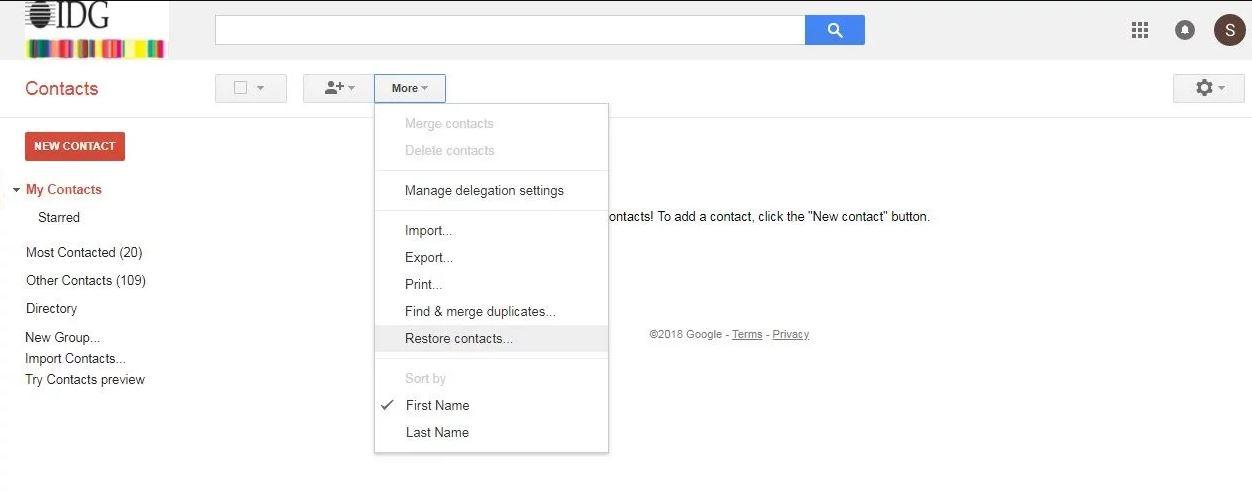Viewport: 1252px width, 499px height.
Task: Open Other Contacts (109) in sidebar
Action: (86, 280)
